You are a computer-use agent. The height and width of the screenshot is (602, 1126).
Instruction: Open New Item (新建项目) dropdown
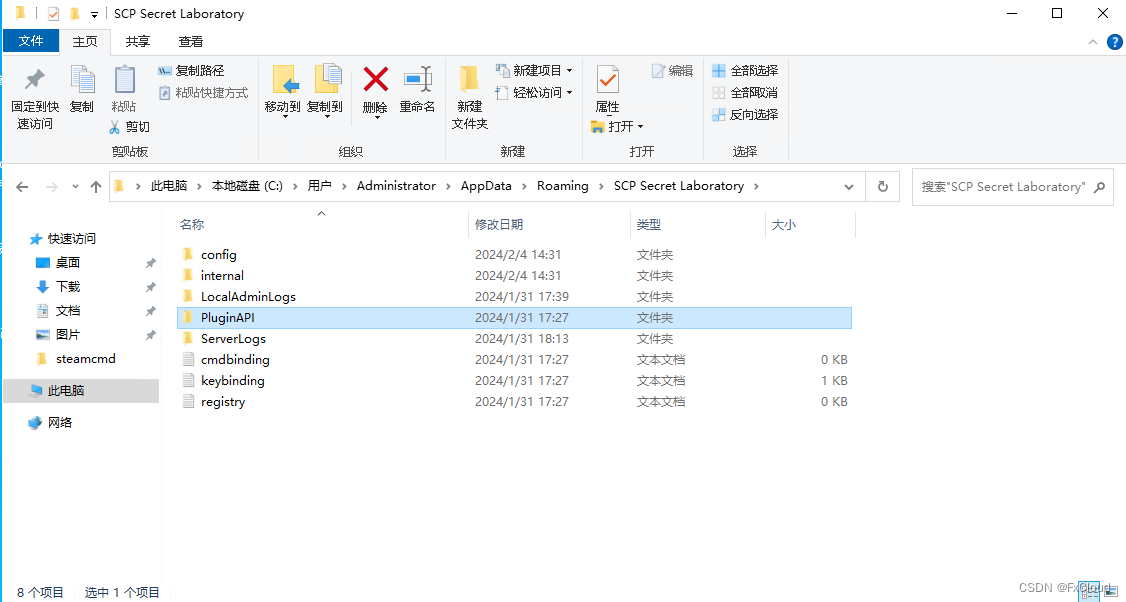click(x=534, y=70)
